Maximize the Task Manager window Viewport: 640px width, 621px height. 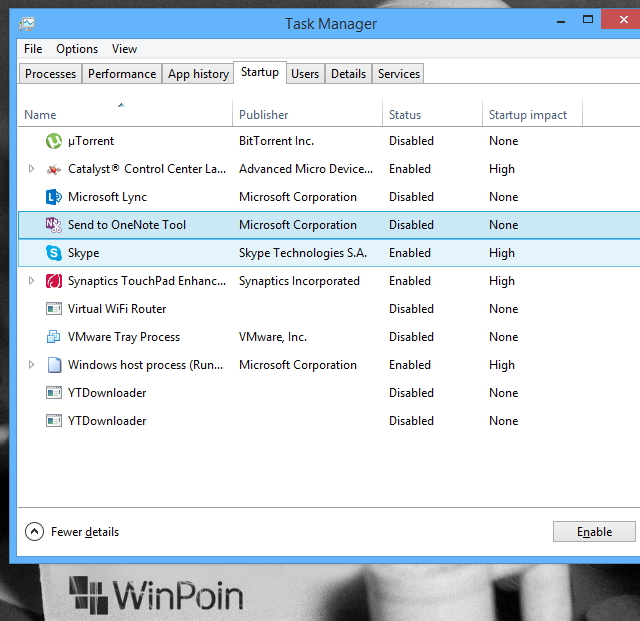(x=588, y=19)
